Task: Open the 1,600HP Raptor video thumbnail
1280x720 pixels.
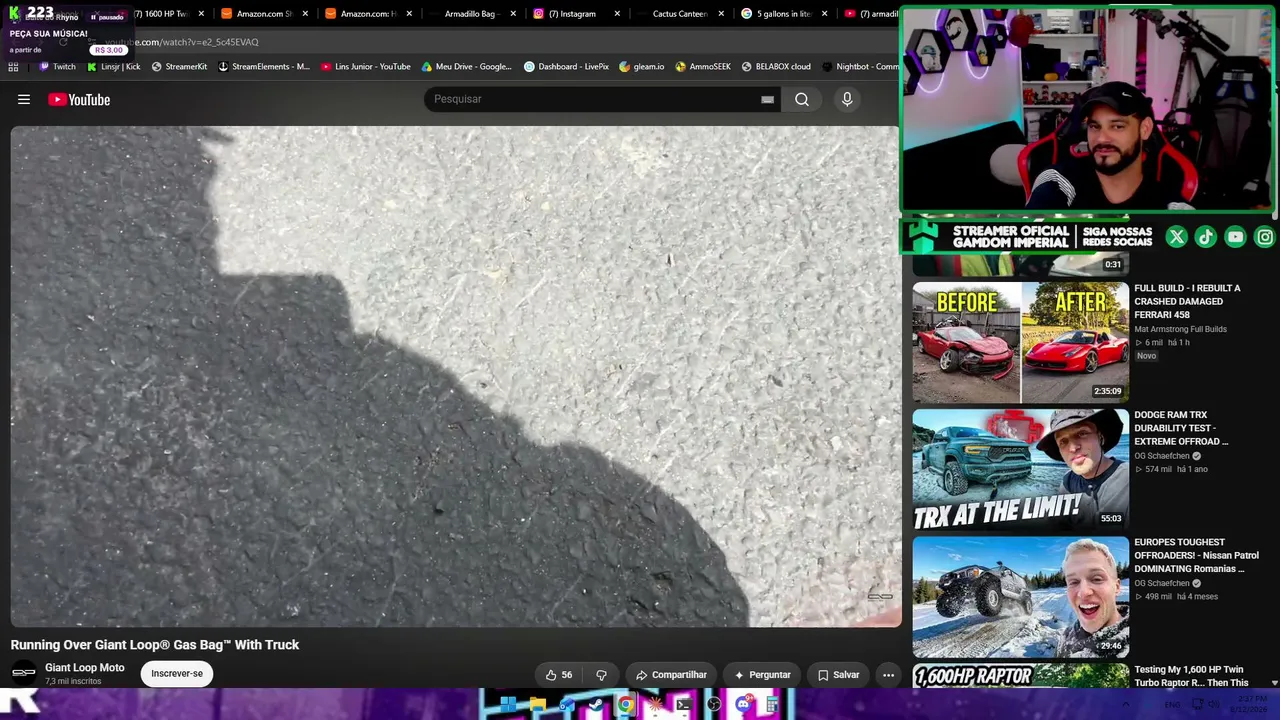Action: [x=1020, y=676]
